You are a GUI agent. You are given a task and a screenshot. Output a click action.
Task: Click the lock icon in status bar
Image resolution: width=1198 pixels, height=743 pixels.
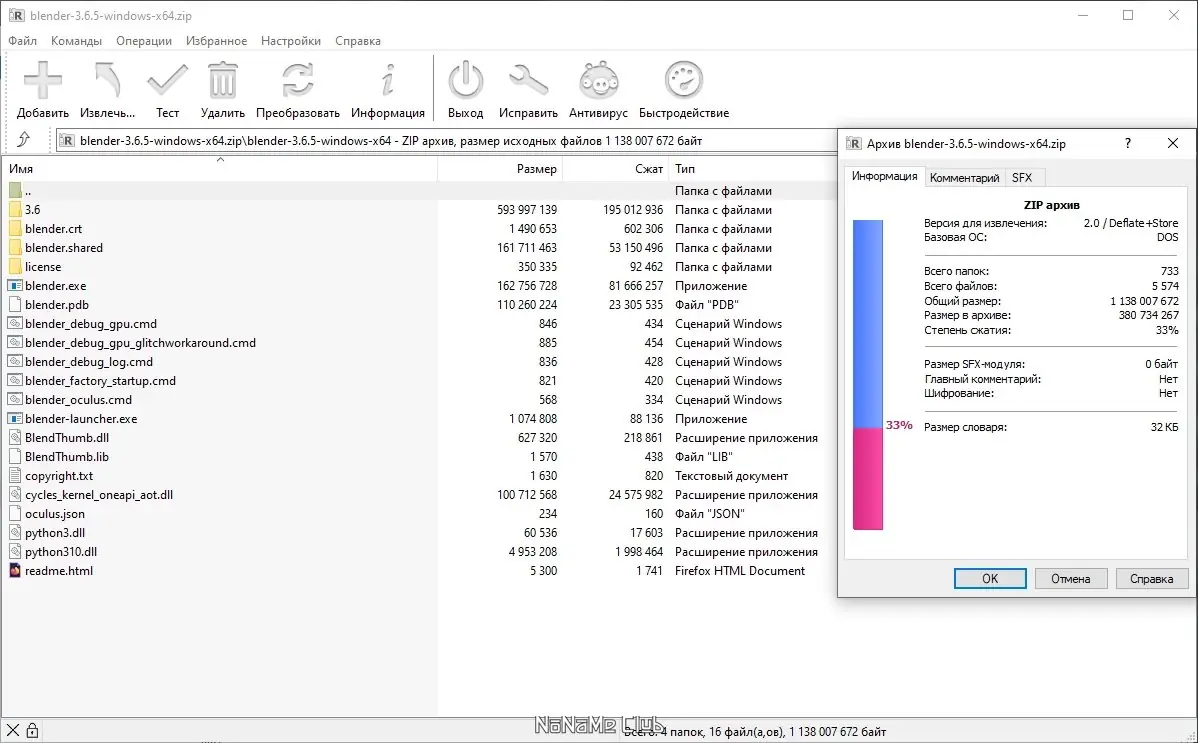[32, 731]
